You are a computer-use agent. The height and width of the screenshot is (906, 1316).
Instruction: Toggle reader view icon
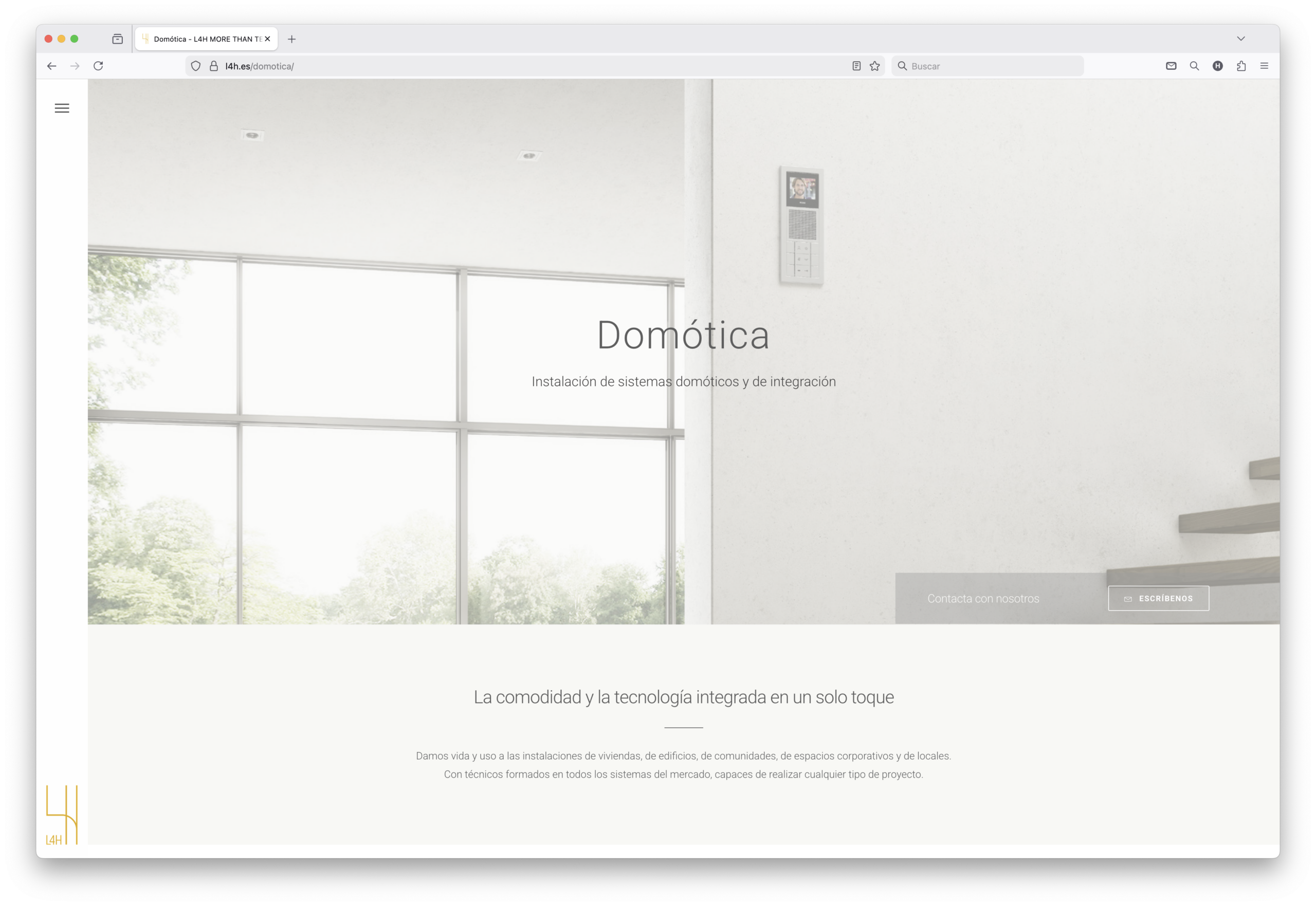click(x=856, y=66)
